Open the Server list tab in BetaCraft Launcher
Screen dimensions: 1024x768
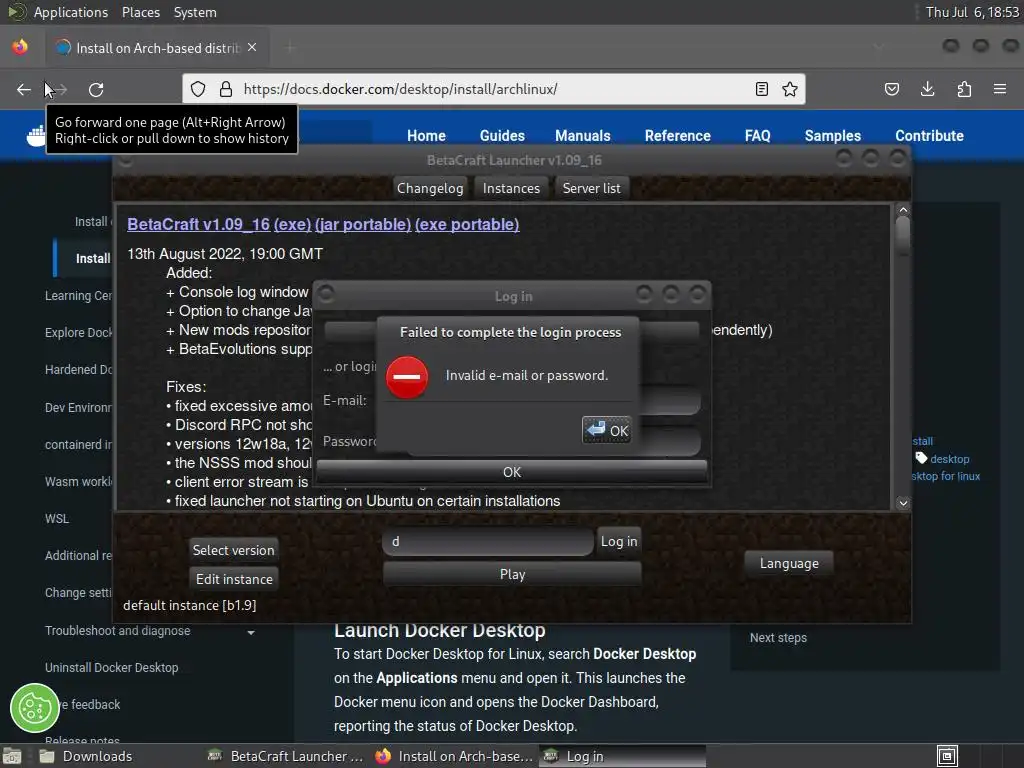click(x=591, y=188)
